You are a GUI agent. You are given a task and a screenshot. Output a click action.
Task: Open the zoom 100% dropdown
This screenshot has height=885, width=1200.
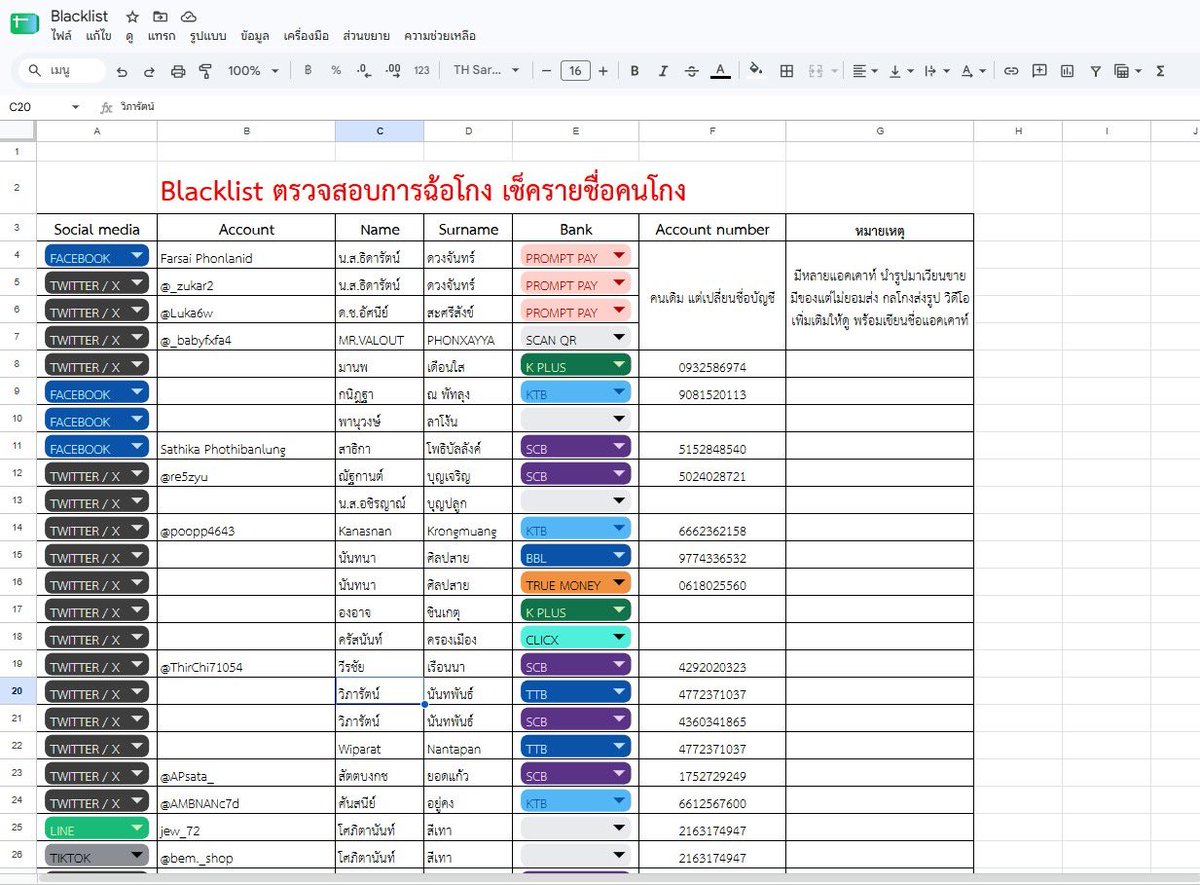pos(254,71)
